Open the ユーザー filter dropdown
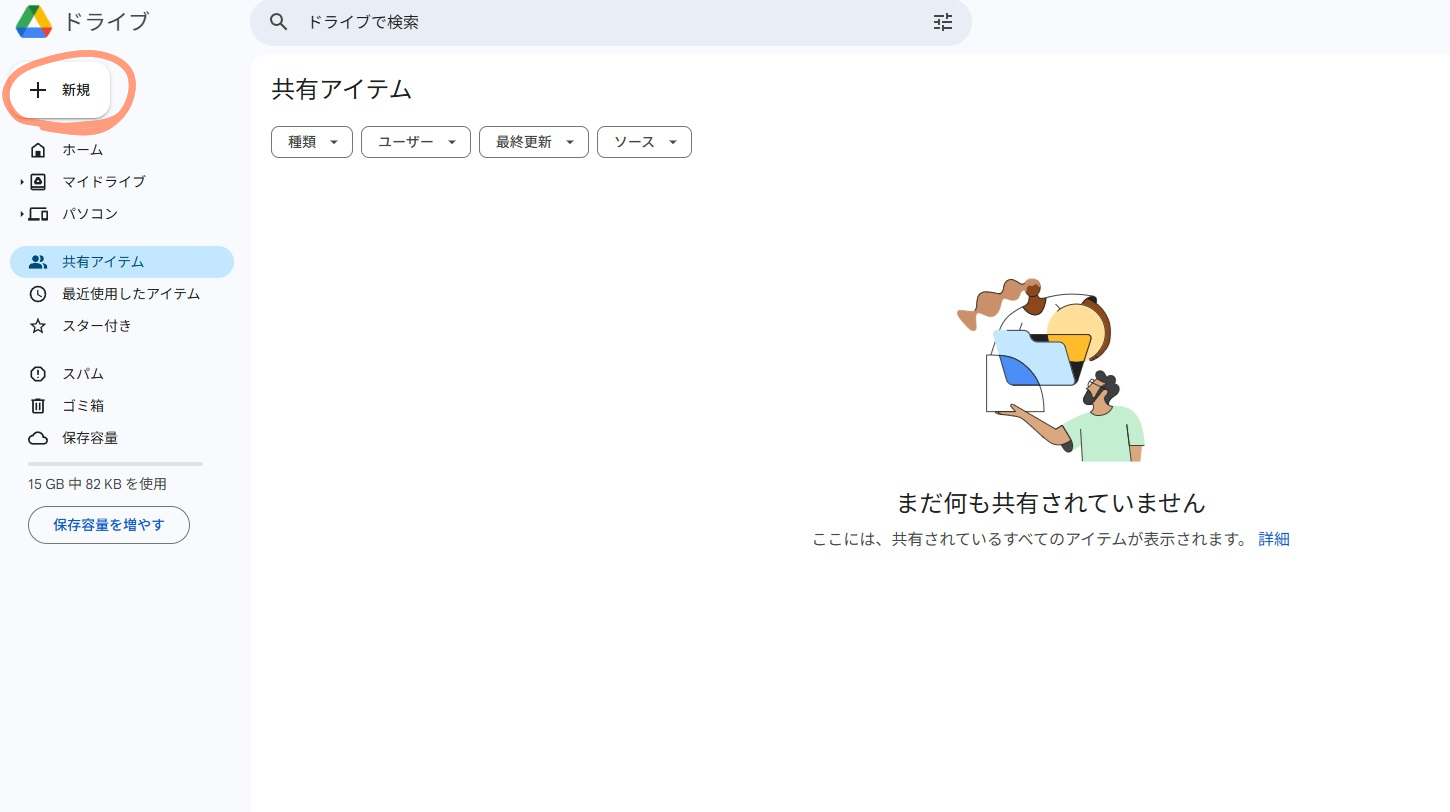 pos(415,142)
